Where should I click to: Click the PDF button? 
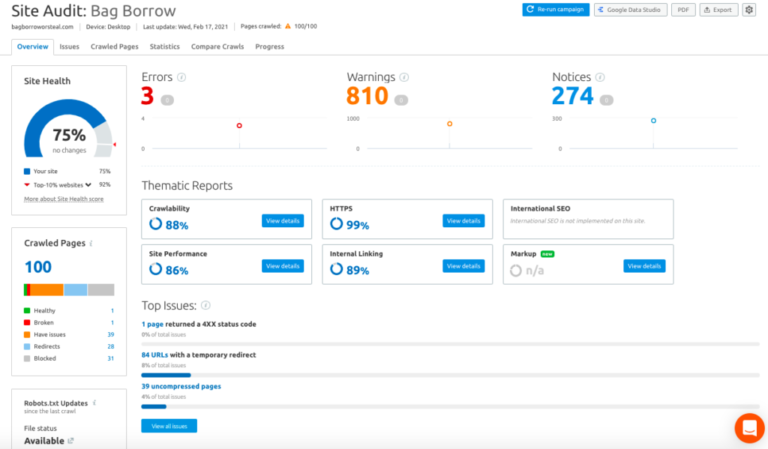tap(683, 10)
